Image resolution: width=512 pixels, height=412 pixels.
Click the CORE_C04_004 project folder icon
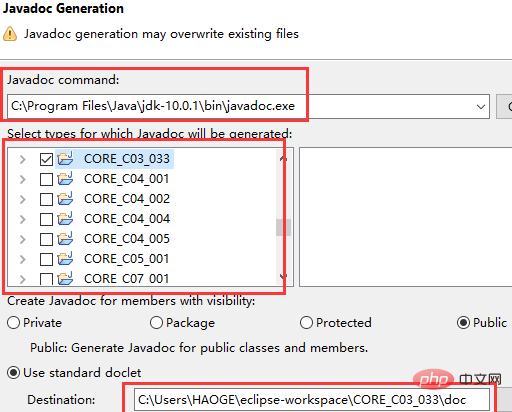pos(65,219)
